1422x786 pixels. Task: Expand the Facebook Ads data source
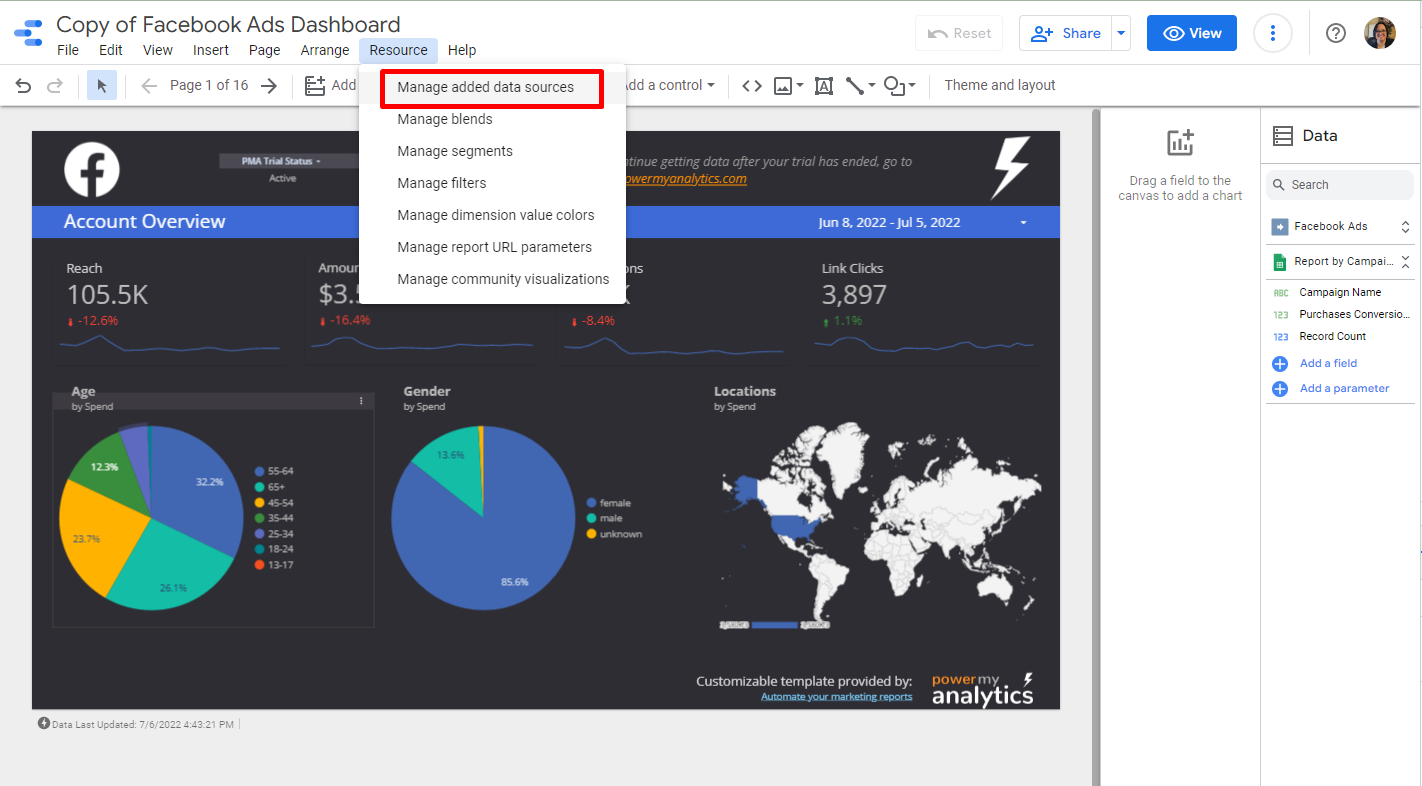1404,227
